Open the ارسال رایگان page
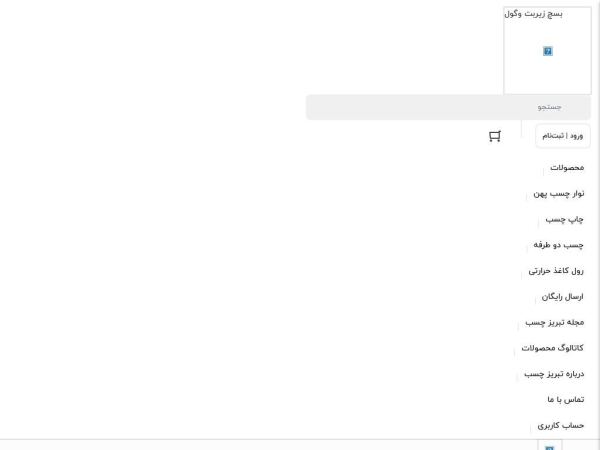This screenshot has height=450, width=600. (562, 297)
